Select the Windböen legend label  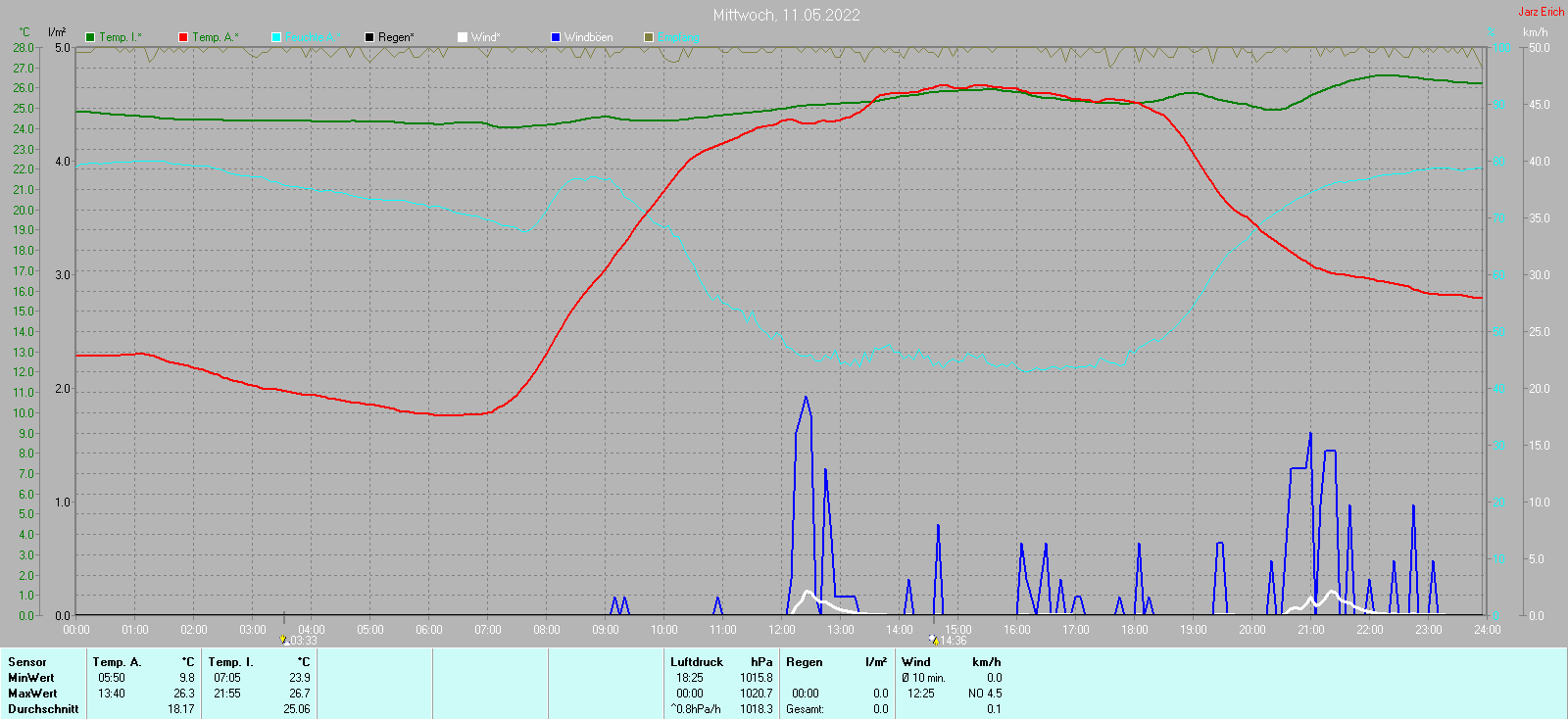(588, 37)
